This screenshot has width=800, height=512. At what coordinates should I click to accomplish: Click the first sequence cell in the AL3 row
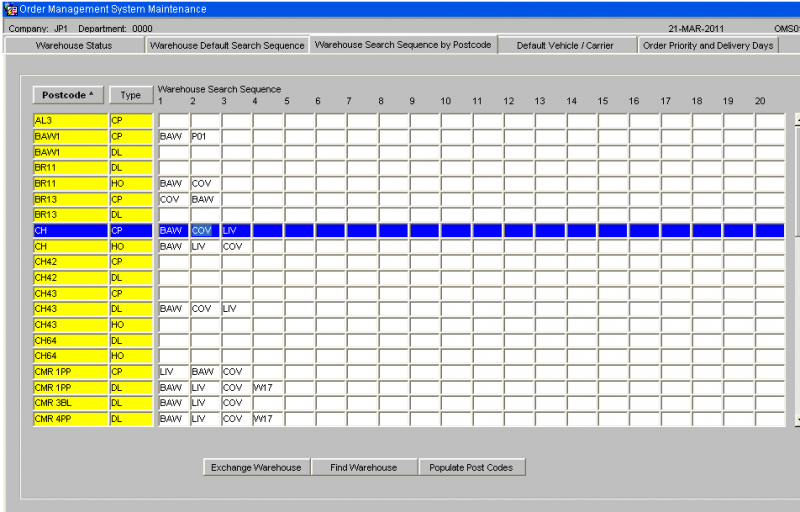coord(173,121)
